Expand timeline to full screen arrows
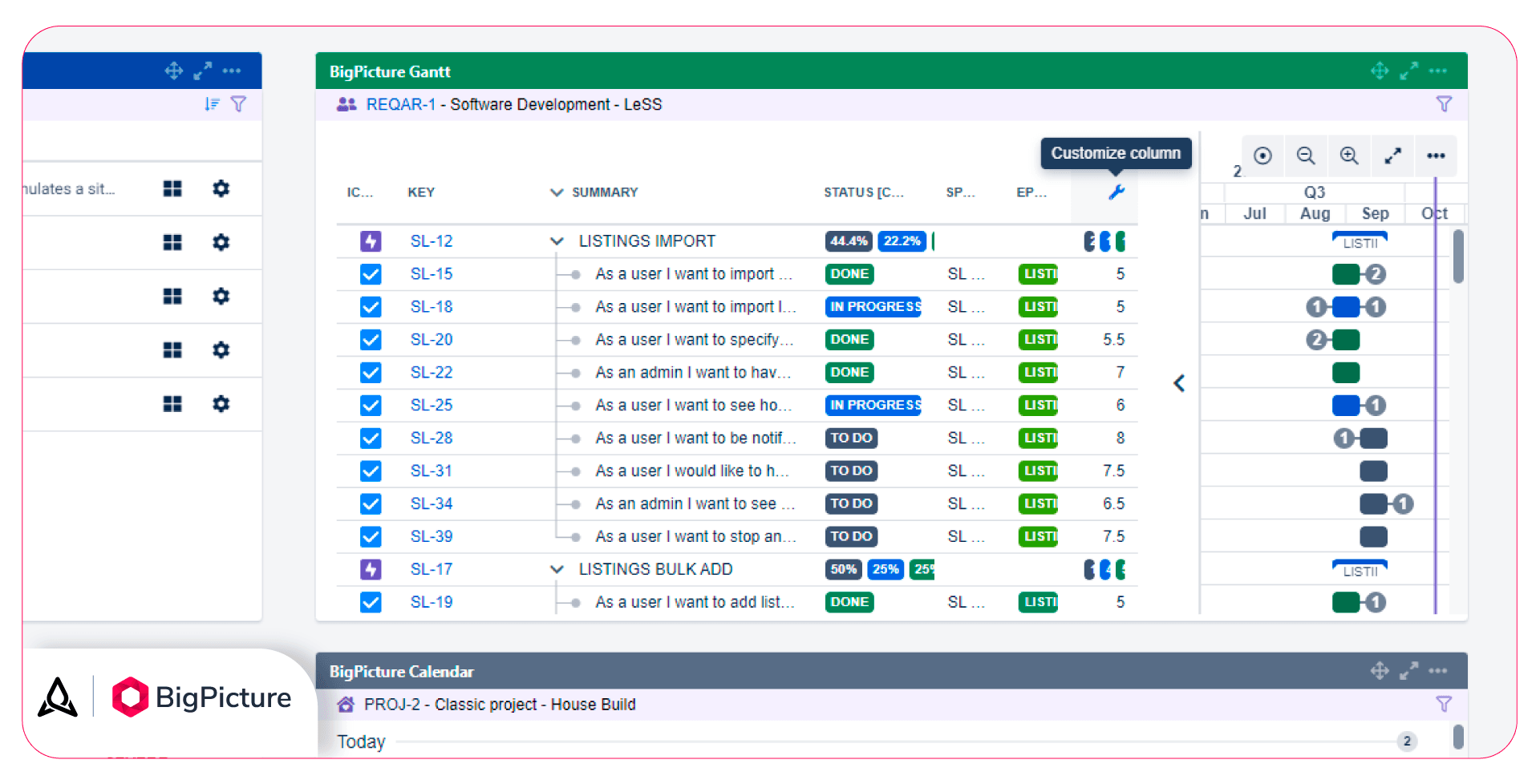The height and width of the screenshot is (784, 1540). pyautogui.click(x=1393, y=156)
